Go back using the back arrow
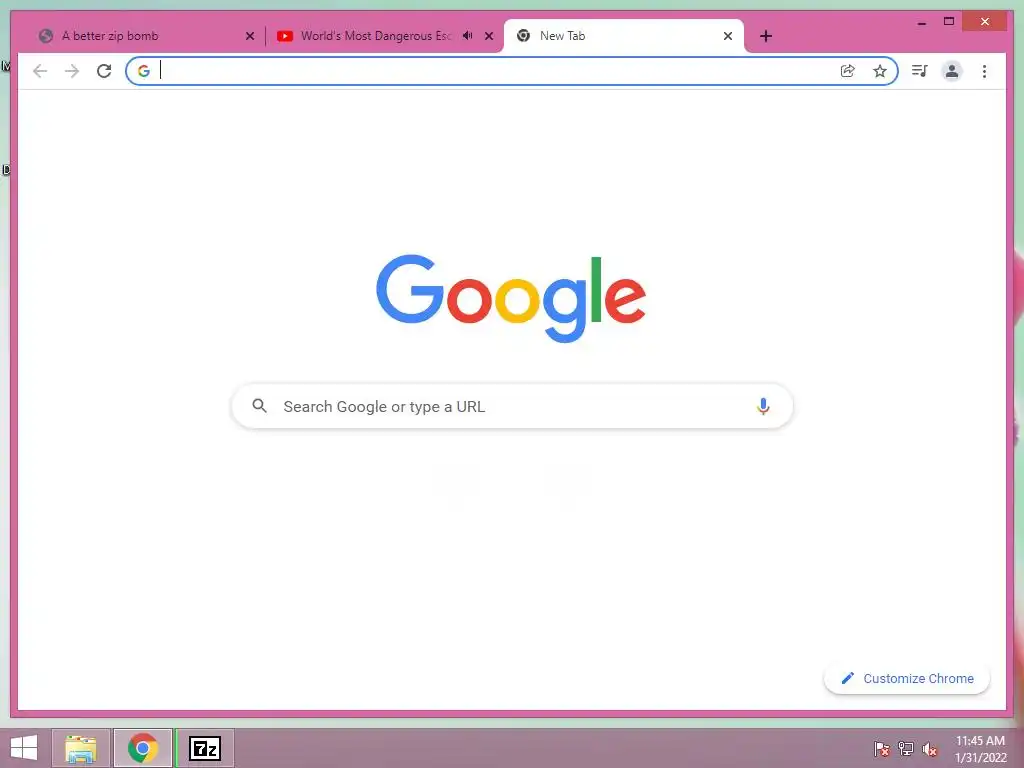This screenshot has width=1024, height=768. [x=40, y=71]
